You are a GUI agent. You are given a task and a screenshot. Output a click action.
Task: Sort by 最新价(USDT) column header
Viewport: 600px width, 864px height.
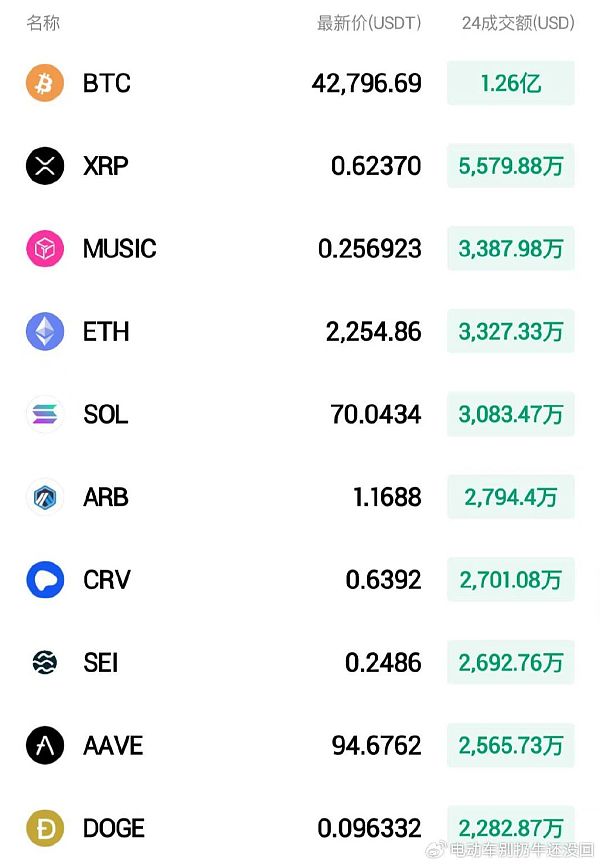[369, 22]
